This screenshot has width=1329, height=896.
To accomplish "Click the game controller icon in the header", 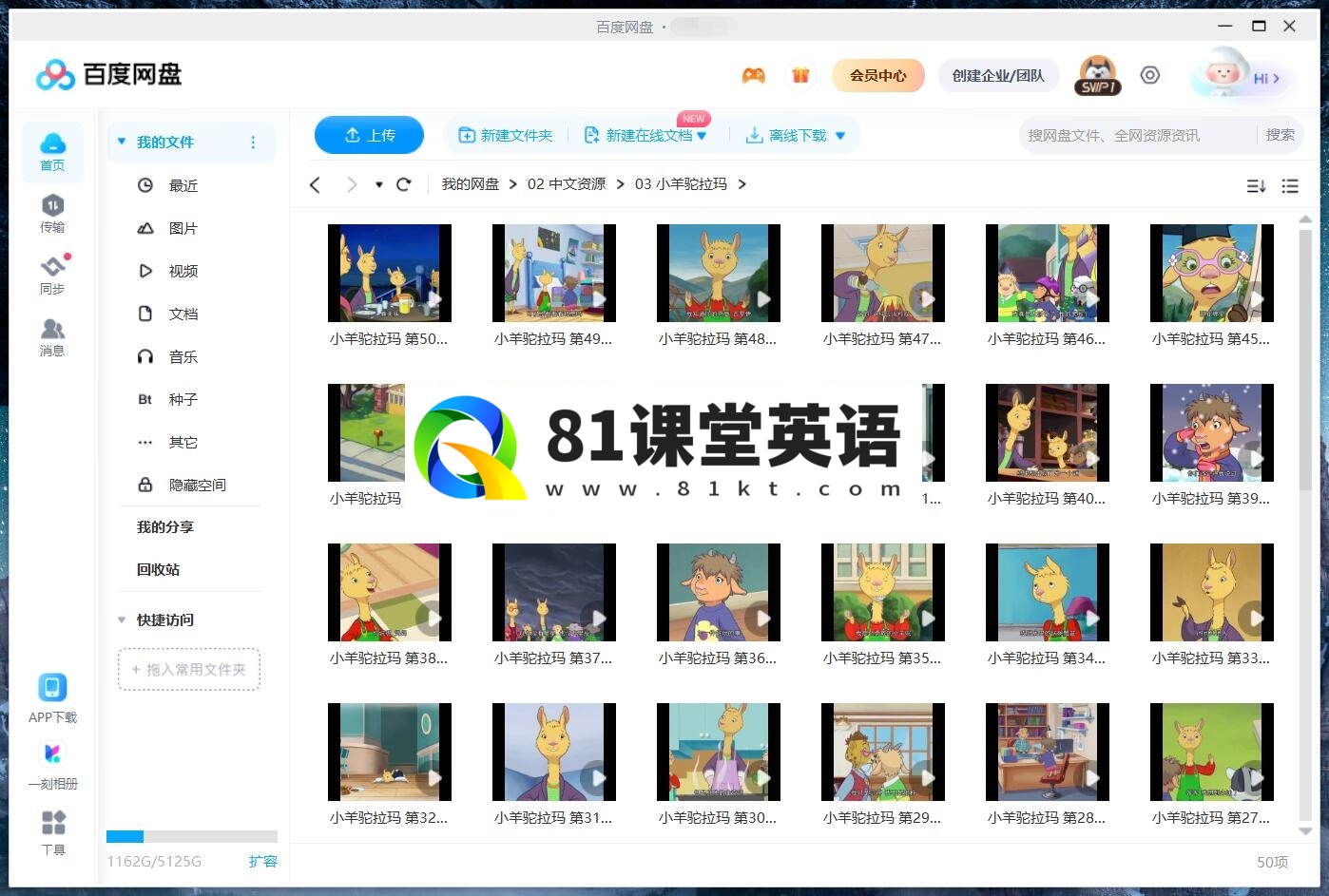I will pos(754,75).
